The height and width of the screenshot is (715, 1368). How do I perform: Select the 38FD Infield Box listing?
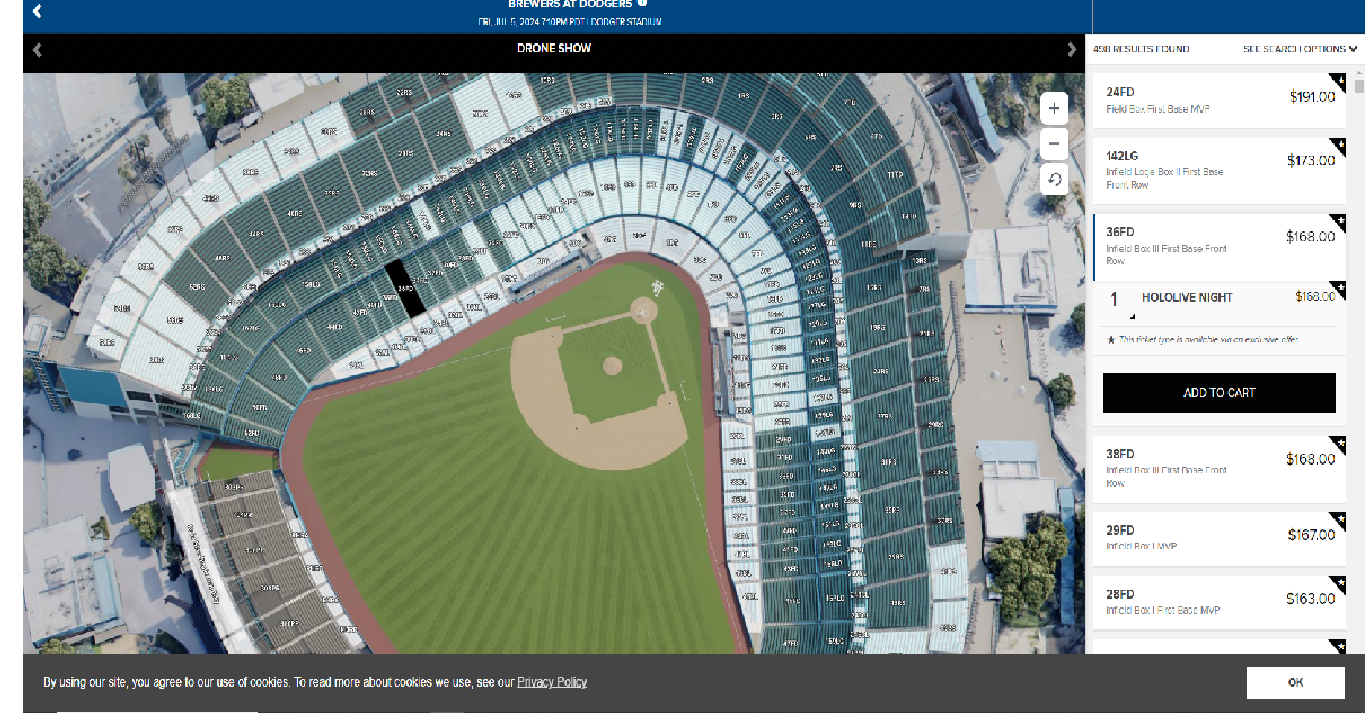pyautogui.click(x=1218, y=469)
